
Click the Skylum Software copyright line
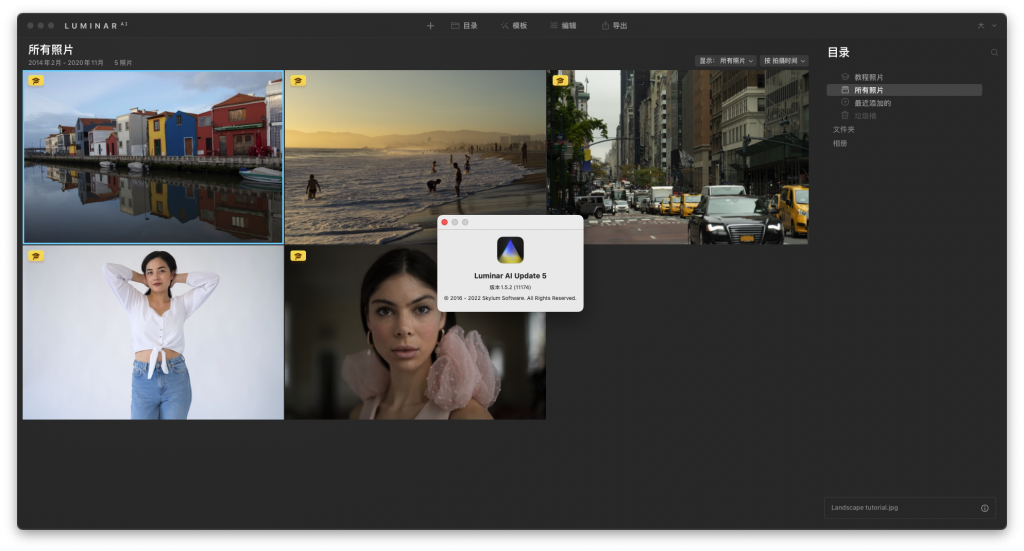click(510, 298)
